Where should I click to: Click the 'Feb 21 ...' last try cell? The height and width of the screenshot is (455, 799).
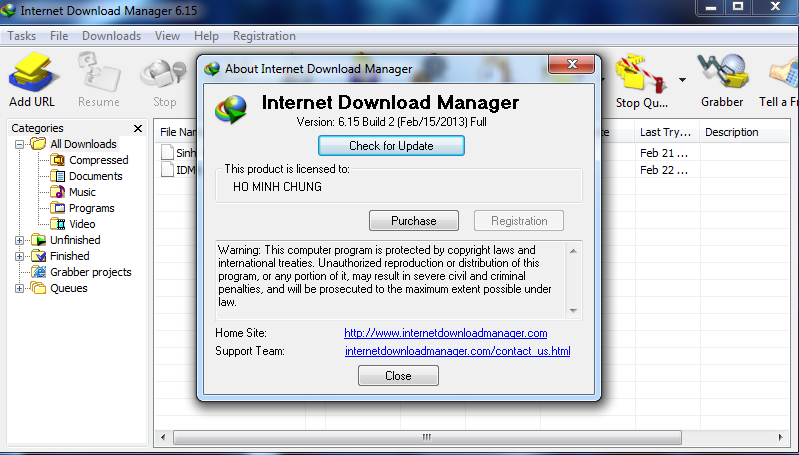[x=664, y=153]
